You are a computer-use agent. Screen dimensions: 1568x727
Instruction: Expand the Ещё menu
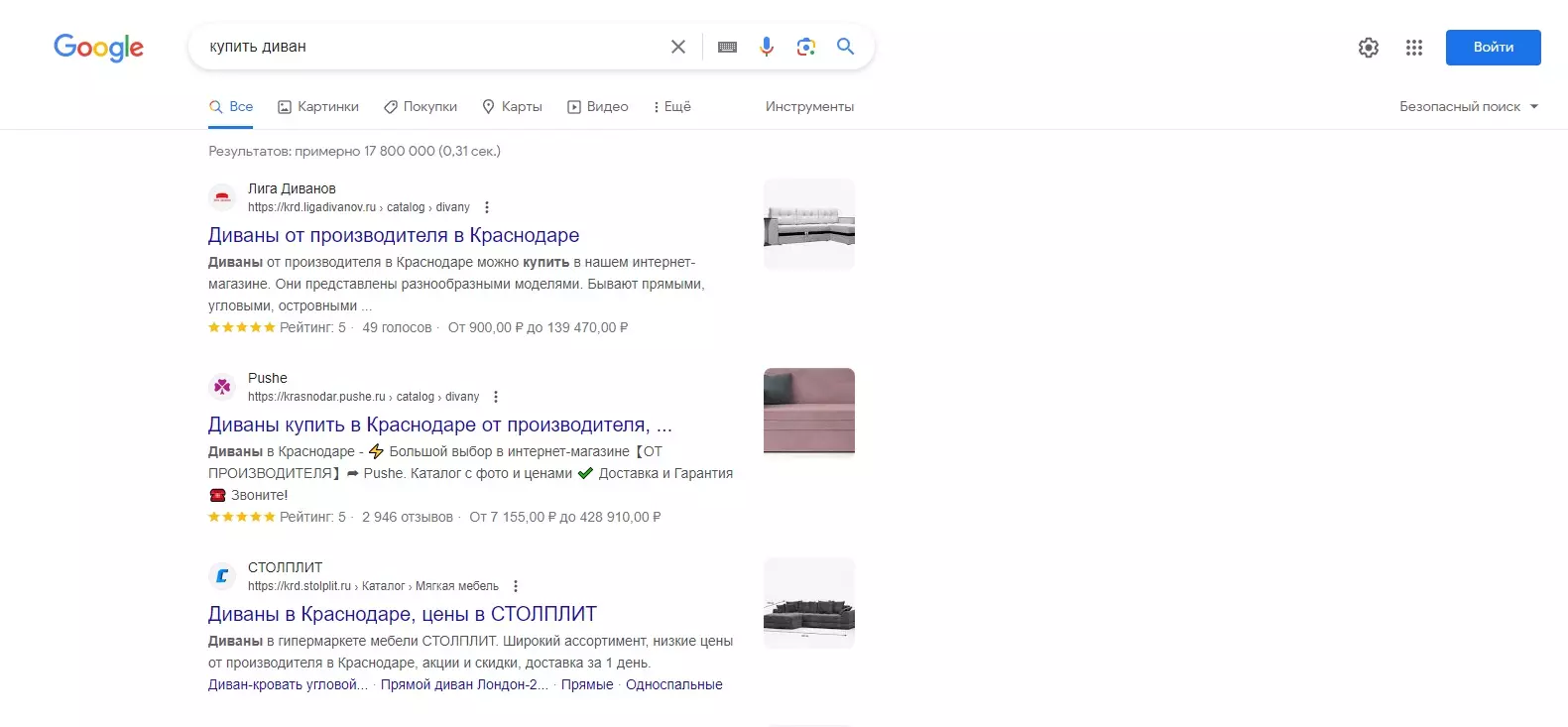672,106
